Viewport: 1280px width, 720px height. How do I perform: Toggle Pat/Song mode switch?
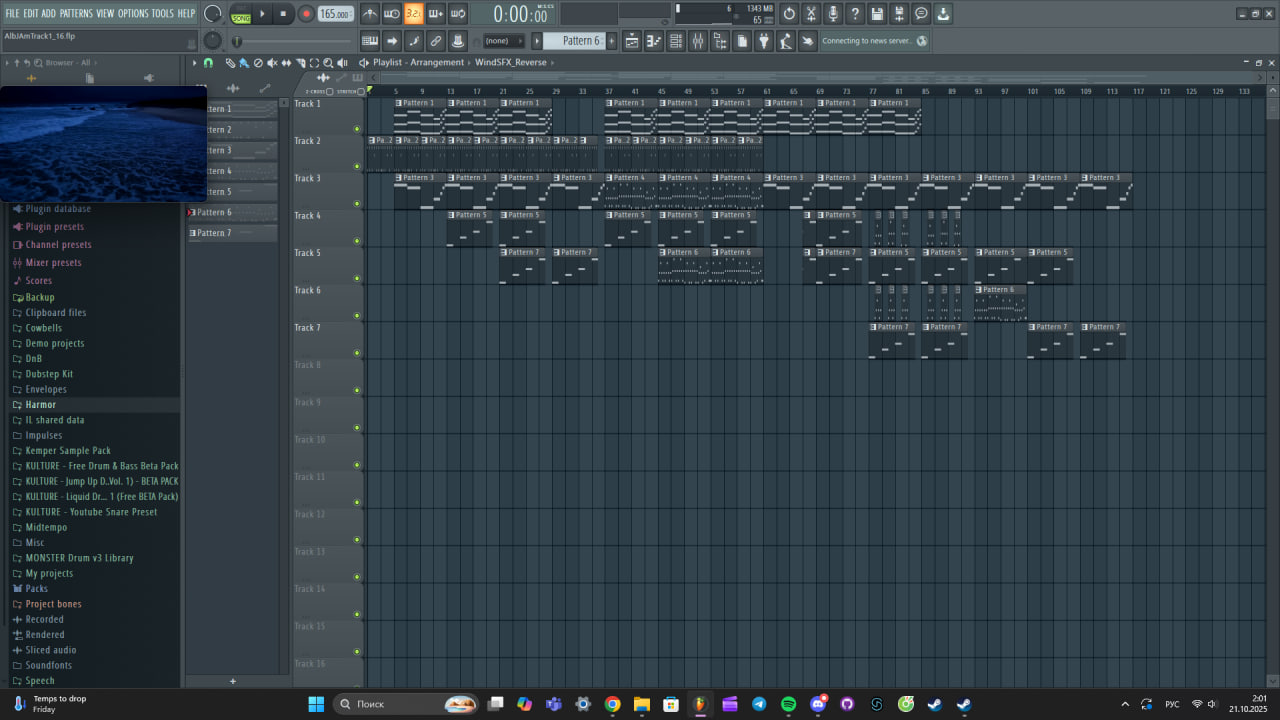coord(241,14)
